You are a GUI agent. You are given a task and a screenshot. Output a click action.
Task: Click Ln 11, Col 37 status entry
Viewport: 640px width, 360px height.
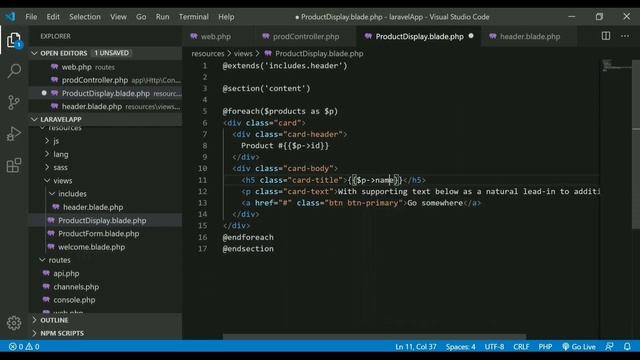[x=416, y=347]
